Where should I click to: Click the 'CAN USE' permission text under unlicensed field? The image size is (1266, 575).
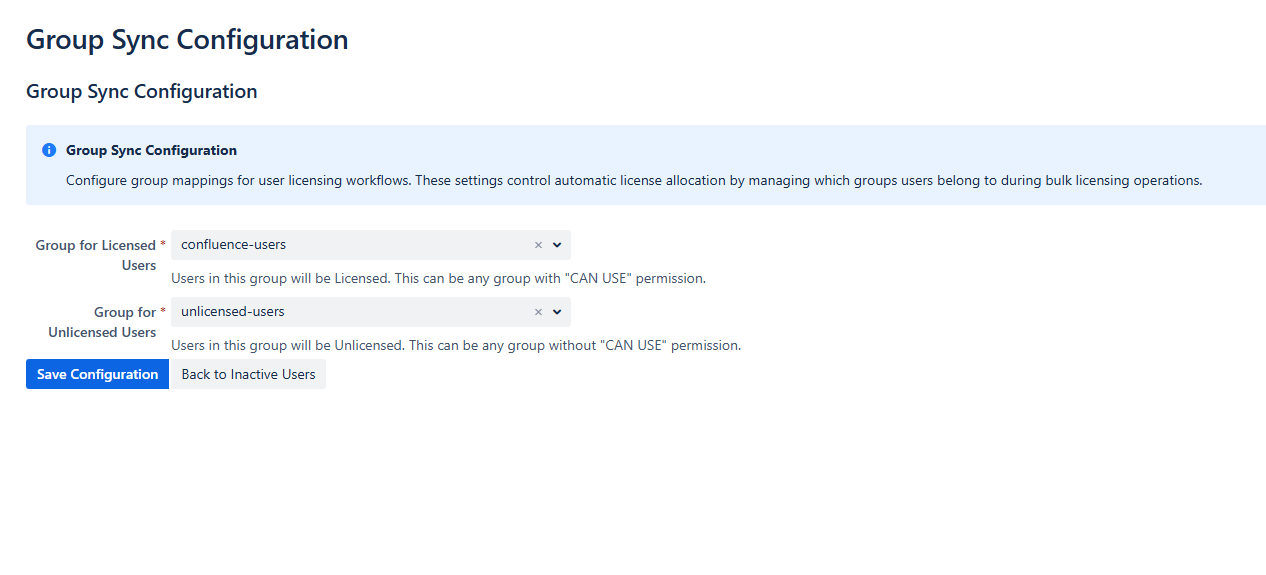(633, 345)
